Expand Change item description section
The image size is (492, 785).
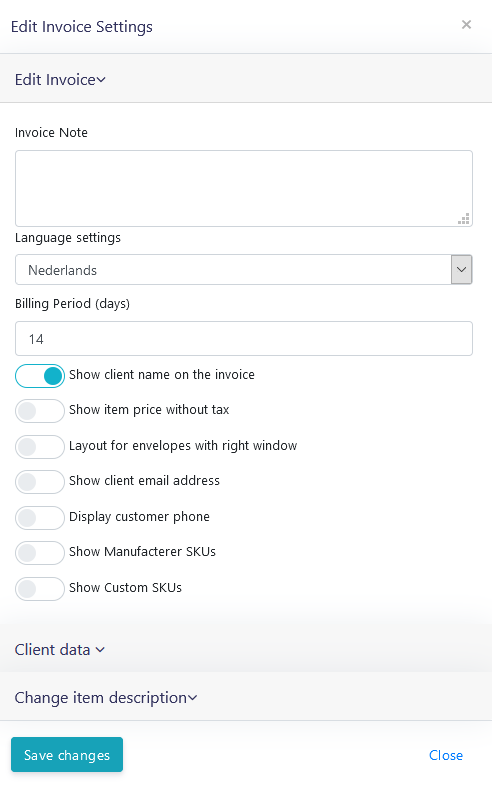coord(246,697)
